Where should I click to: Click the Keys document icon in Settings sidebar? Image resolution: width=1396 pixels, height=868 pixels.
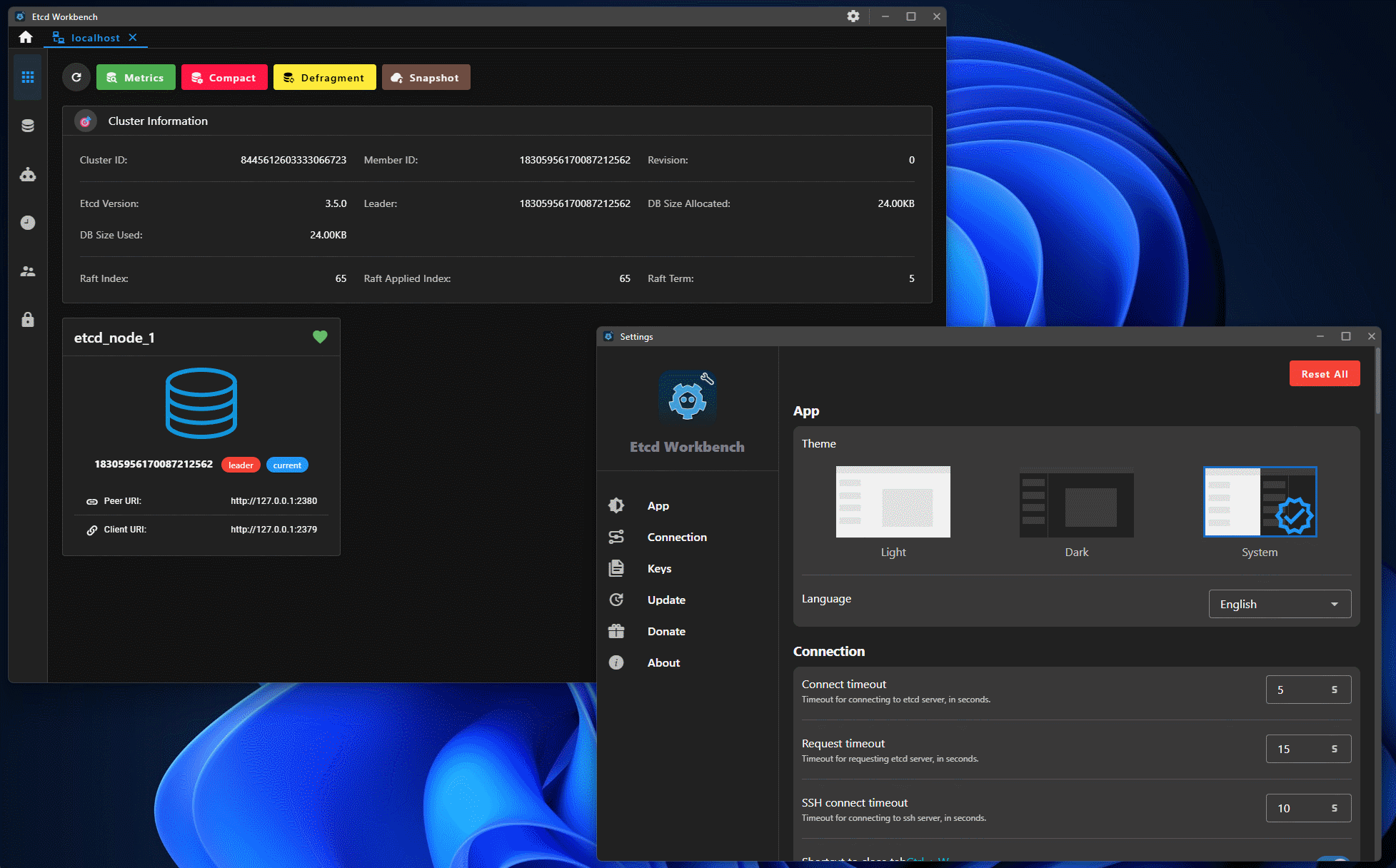tap(616, 568)
